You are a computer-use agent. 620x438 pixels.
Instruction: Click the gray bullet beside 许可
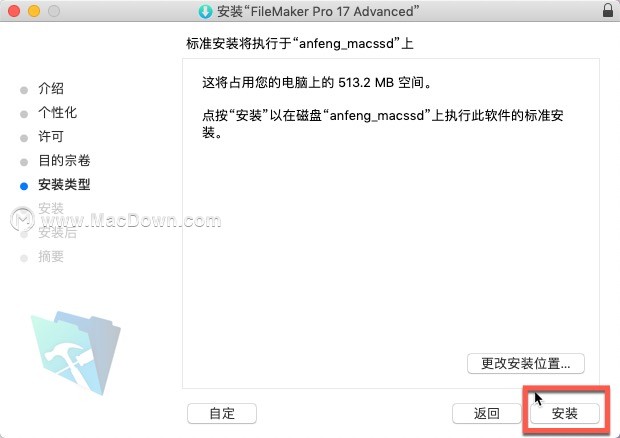coord(24,138)
